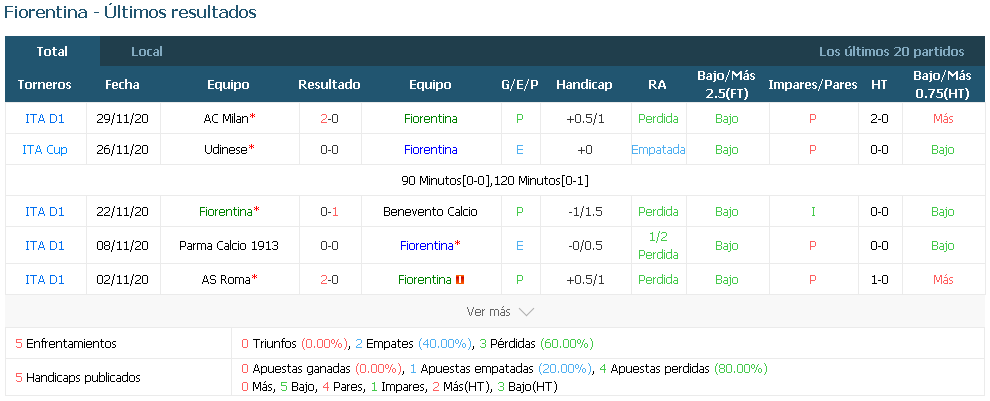
Task: Open ITA D1 link for 02/11/20 match
Action: [45, 279]
